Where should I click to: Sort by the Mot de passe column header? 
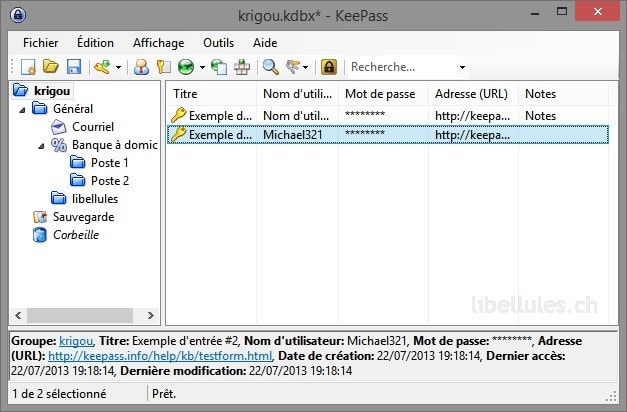pyautogui.click(x=383, y=94)
